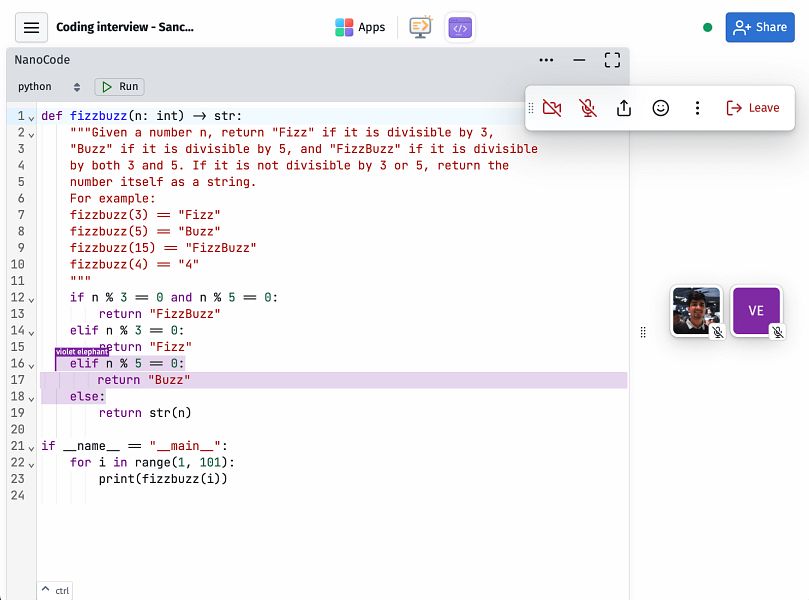This screenshot has height=600, width=809.
Task: Click the text 'return "FizzBuzz"' on line 13
Action: pos(159,314)
